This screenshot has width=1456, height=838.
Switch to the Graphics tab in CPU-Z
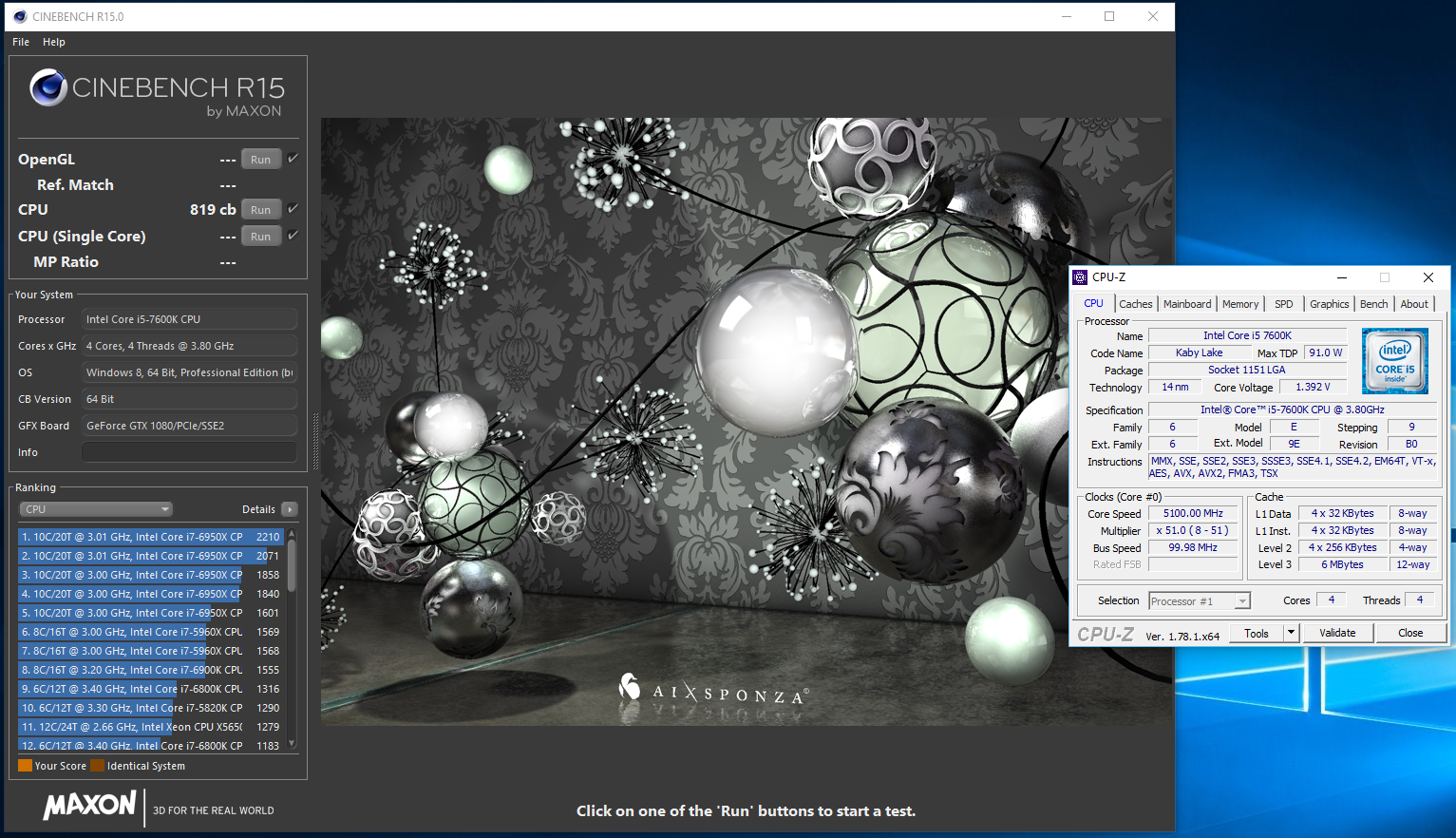coord(1329,304)
